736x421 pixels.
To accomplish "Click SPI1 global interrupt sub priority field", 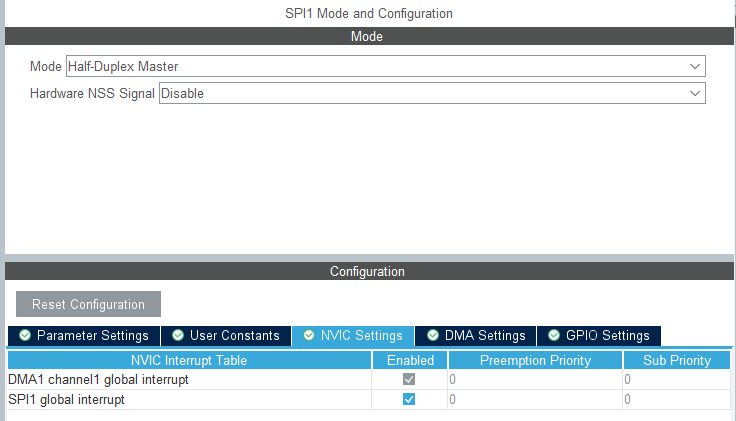I will coord(677,399).
